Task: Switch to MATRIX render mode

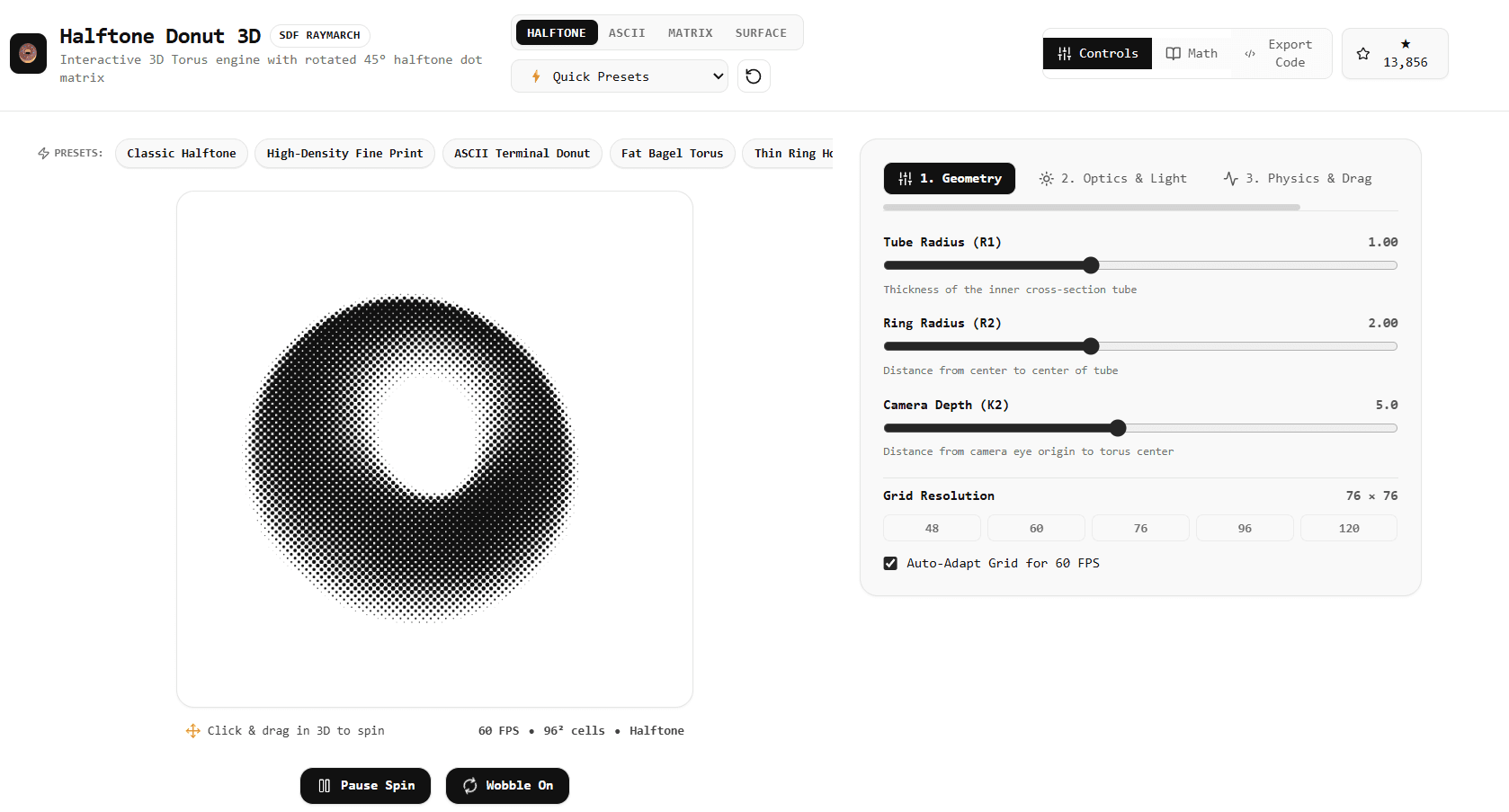Action: click(x=690, y=32)
